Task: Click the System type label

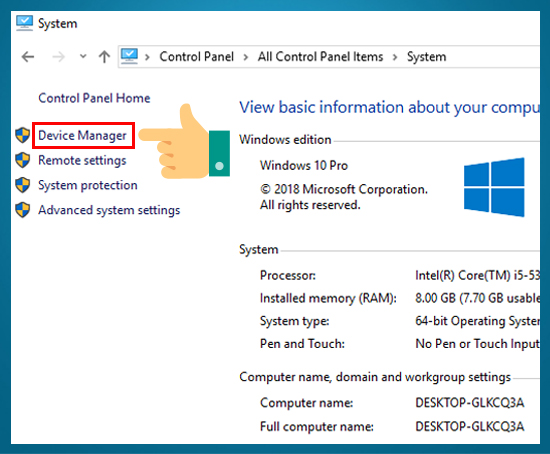Action: click(x=294, y=321)
